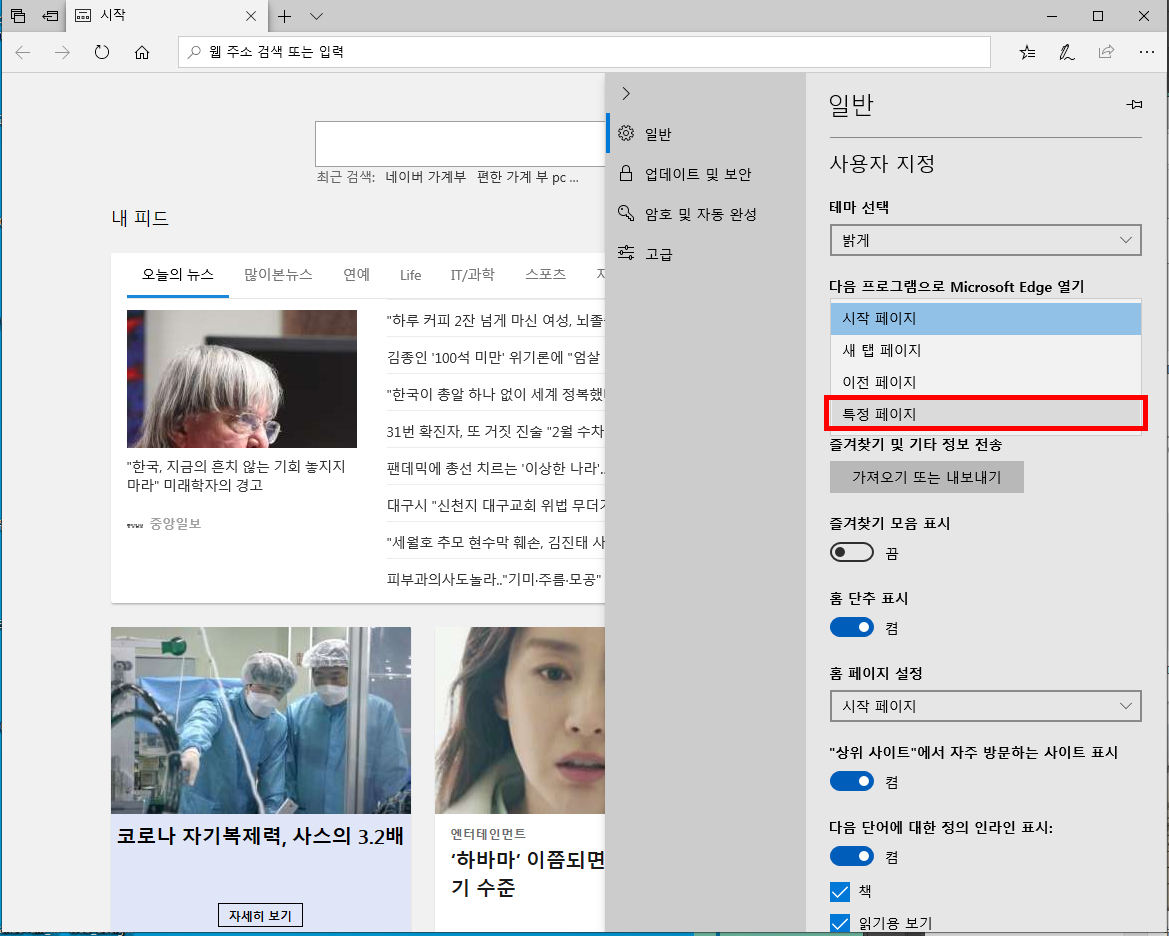Collapse settings pane with chevron arrow
Screen dimensions: 1169x936
[x=626, y=93]
